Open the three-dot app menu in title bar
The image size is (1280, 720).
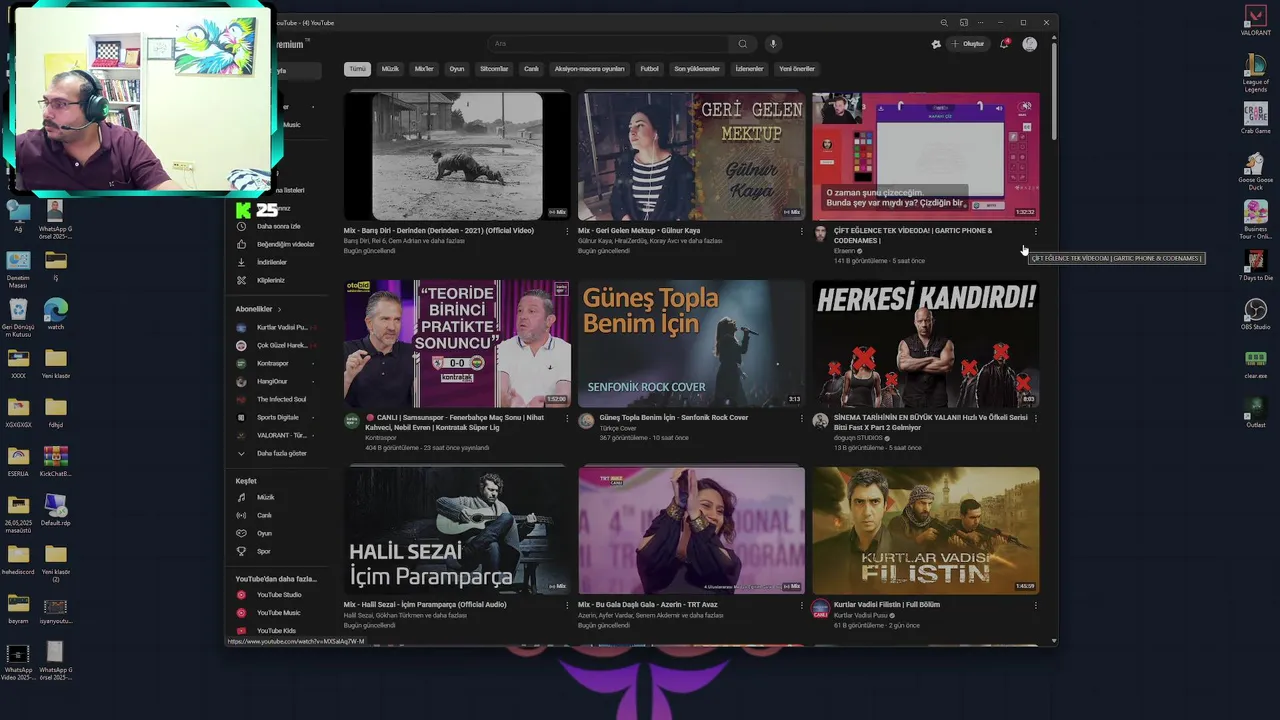(982, 22)
